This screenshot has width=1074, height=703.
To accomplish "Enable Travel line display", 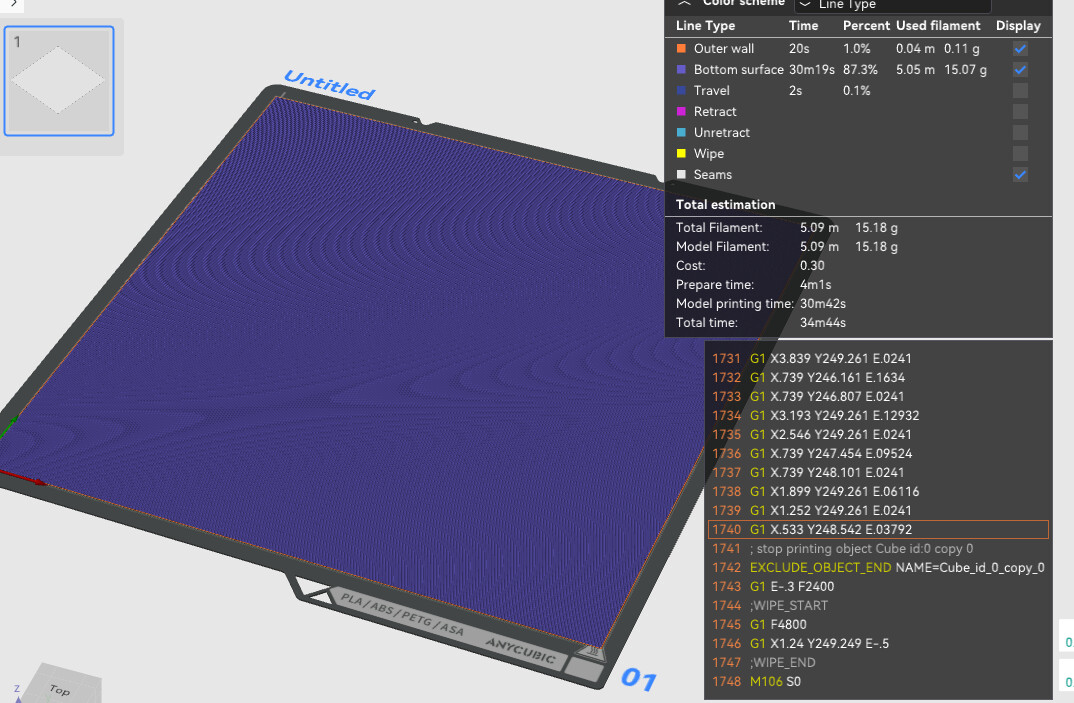I will [1019, 91].
